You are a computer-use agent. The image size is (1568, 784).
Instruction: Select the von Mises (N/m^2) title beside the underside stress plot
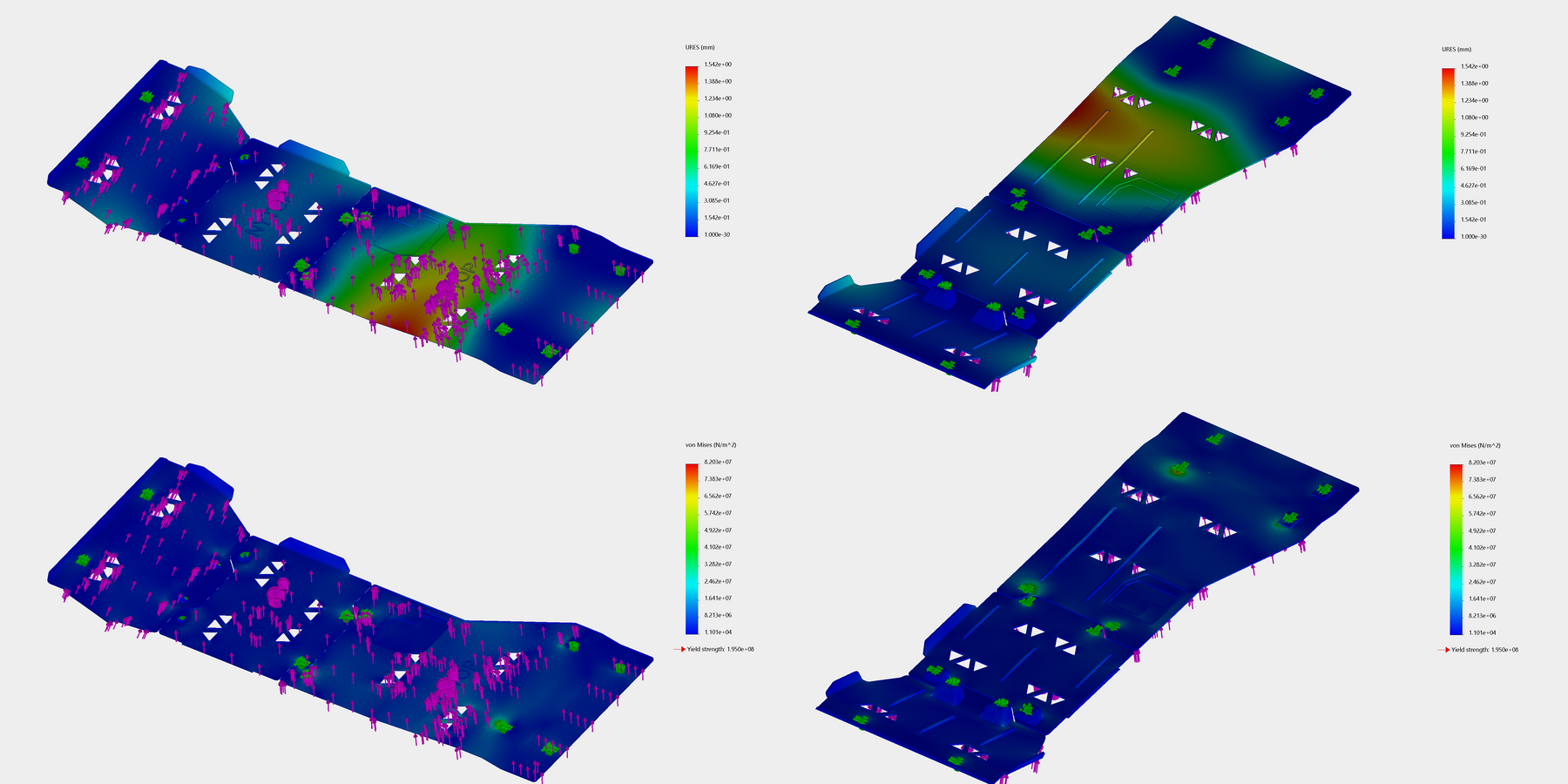coord(1475,446)
